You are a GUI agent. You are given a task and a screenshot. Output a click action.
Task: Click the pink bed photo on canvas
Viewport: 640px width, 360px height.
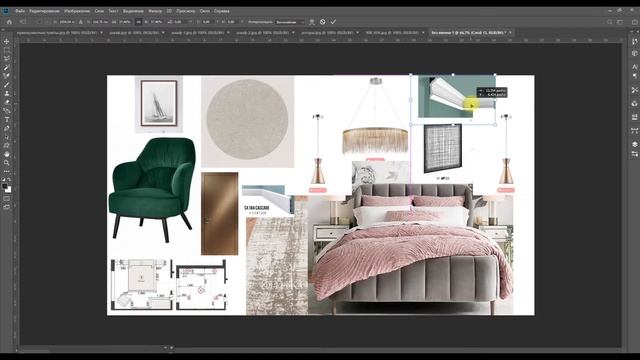point(410,249)
